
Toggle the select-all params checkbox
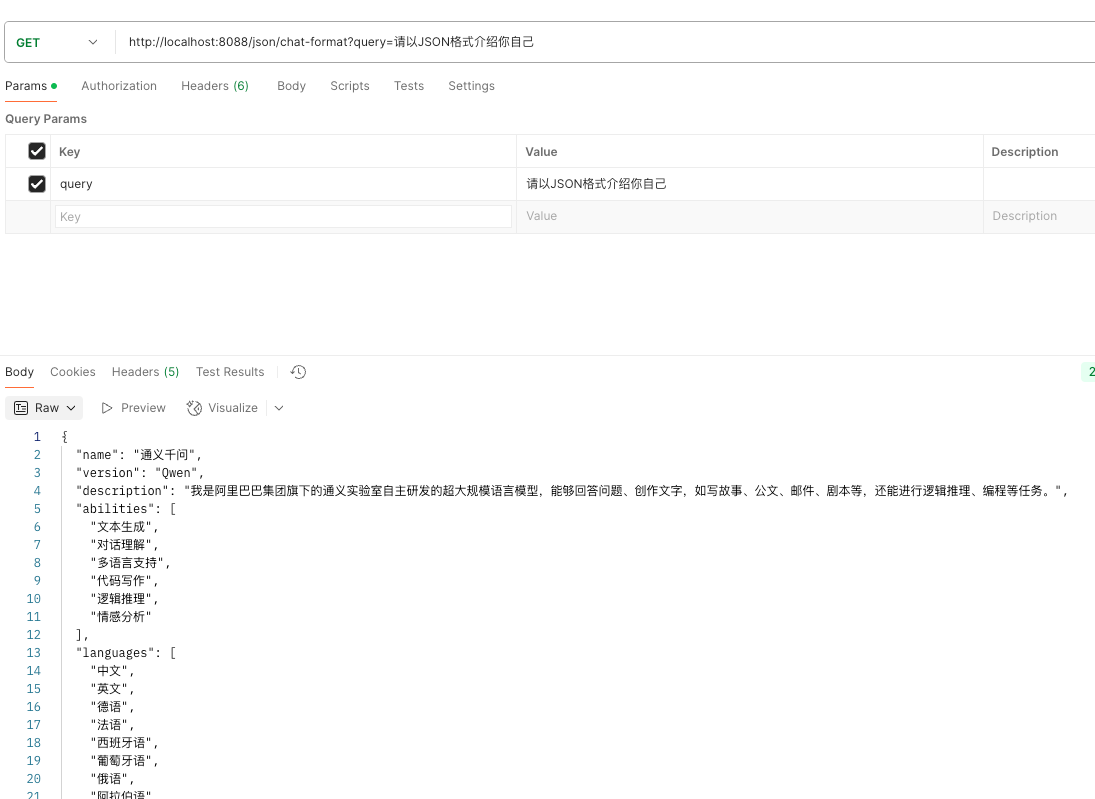(x=37, y=151)
